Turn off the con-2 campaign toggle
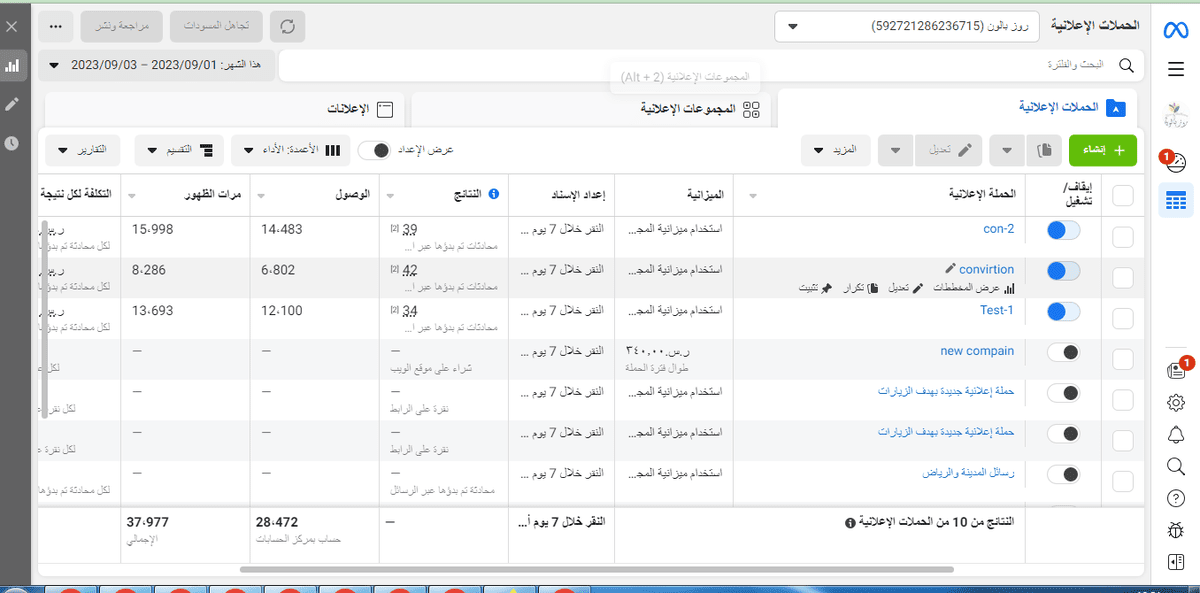 pyautogui.click(x=1063, y=231)
